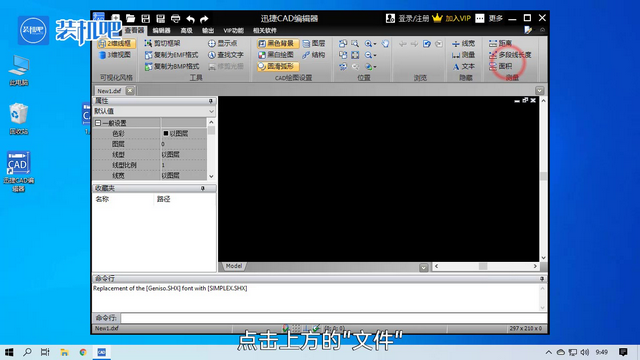Pin the 命令行 command line panel

pyautogui.click(x=542, y=278)
